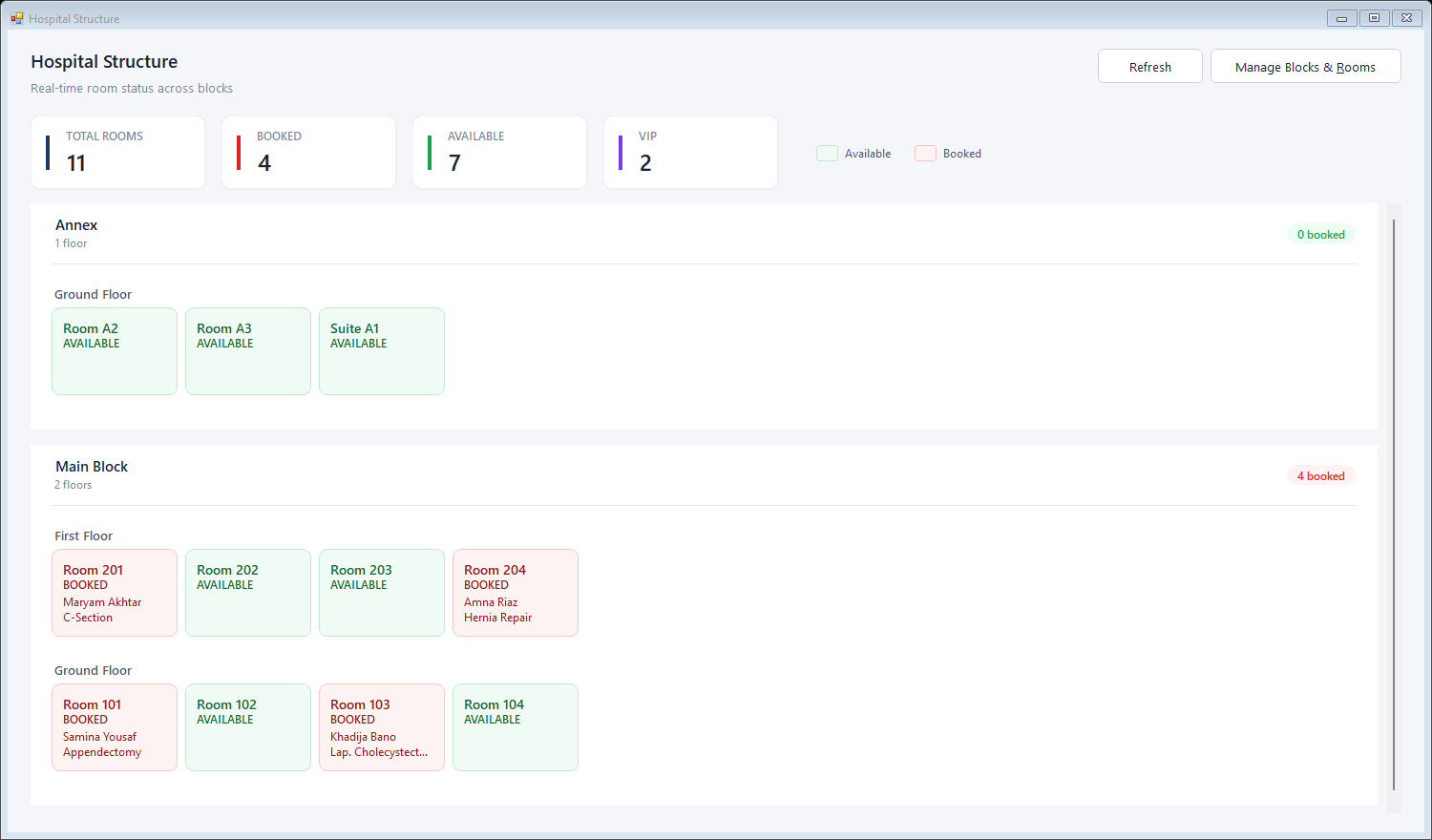Click 'Real-time room status across blocks' subtitle
The height and width of the screenshot is (840, 1432).
point(132,89)
